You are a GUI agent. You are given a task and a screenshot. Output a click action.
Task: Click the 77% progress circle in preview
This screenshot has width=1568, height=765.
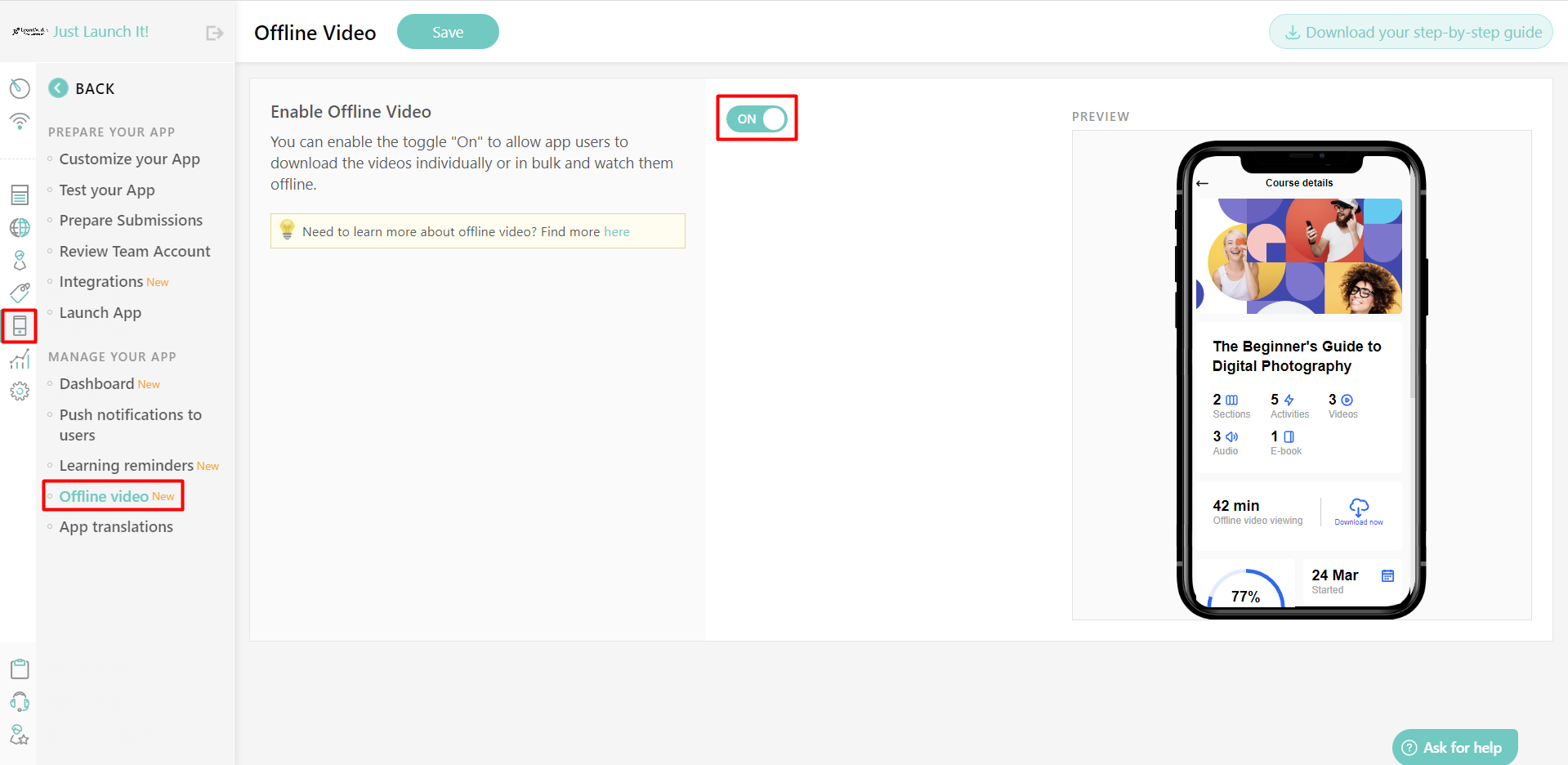click(1246, 595)
